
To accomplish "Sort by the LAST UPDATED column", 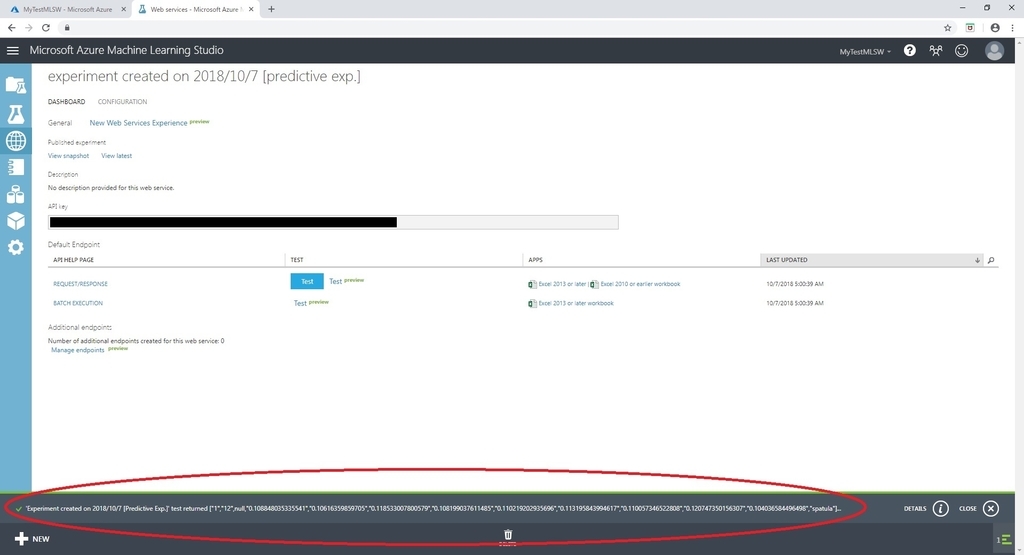I will pyautogui.click(x=871, y=260).
